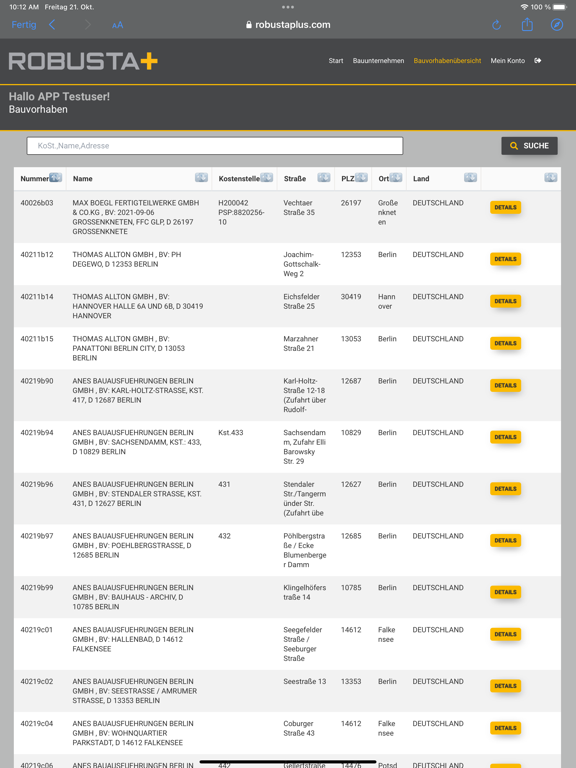Show DETAILS for 40211b14 Hannover row
Viewport: 576px width, 768px height.
pyautogui.click(x=505, y=301)
